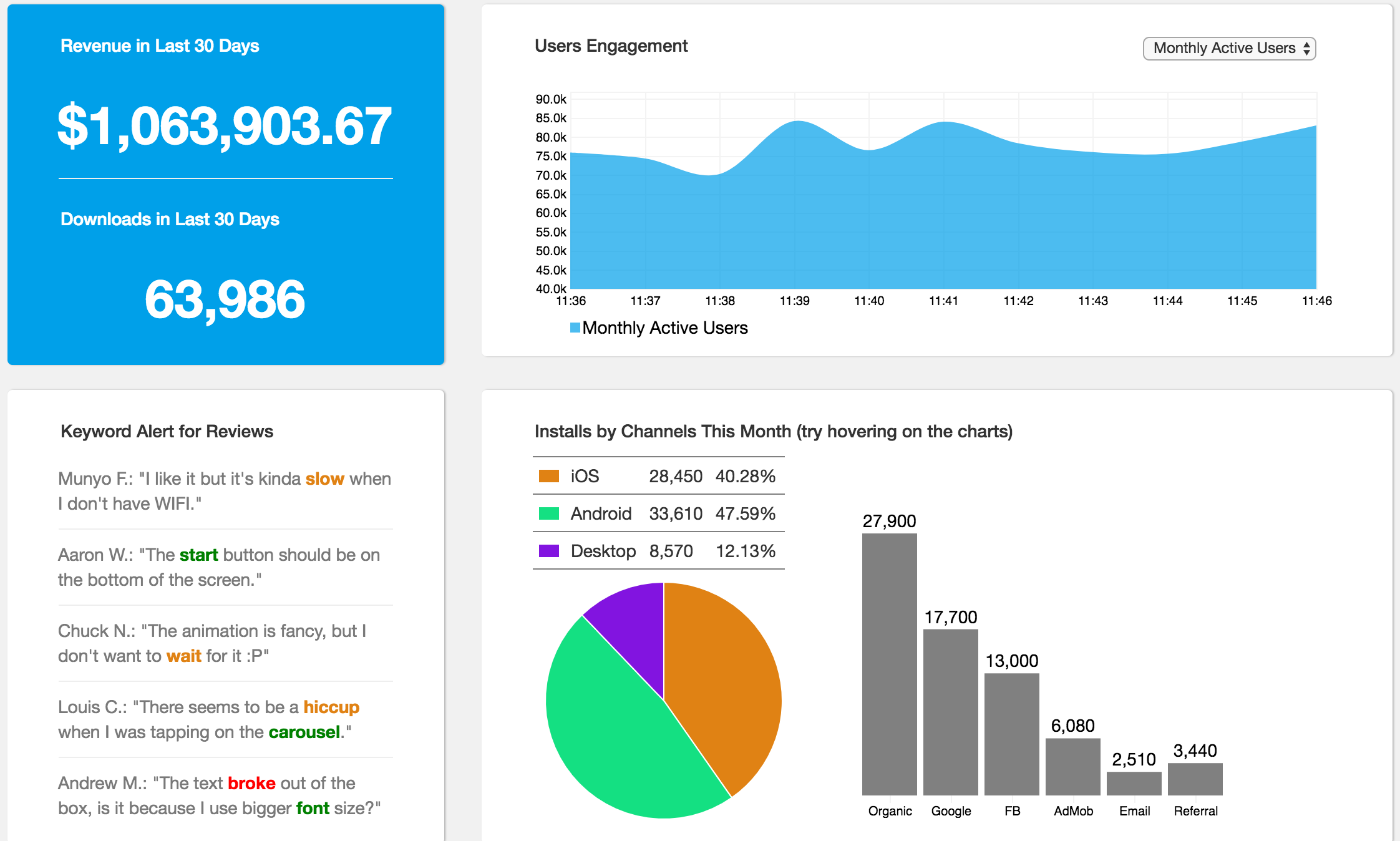Click 'Revenue in Last 30 Days' heading
The width and height of the screenshot is (1400, 841).
[x=160, y=46]
